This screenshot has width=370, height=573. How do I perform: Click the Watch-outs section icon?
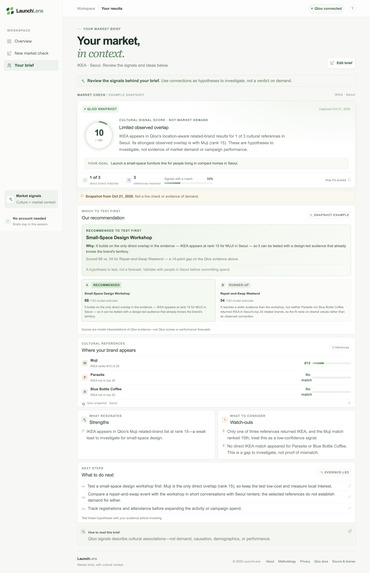(225, 420)
